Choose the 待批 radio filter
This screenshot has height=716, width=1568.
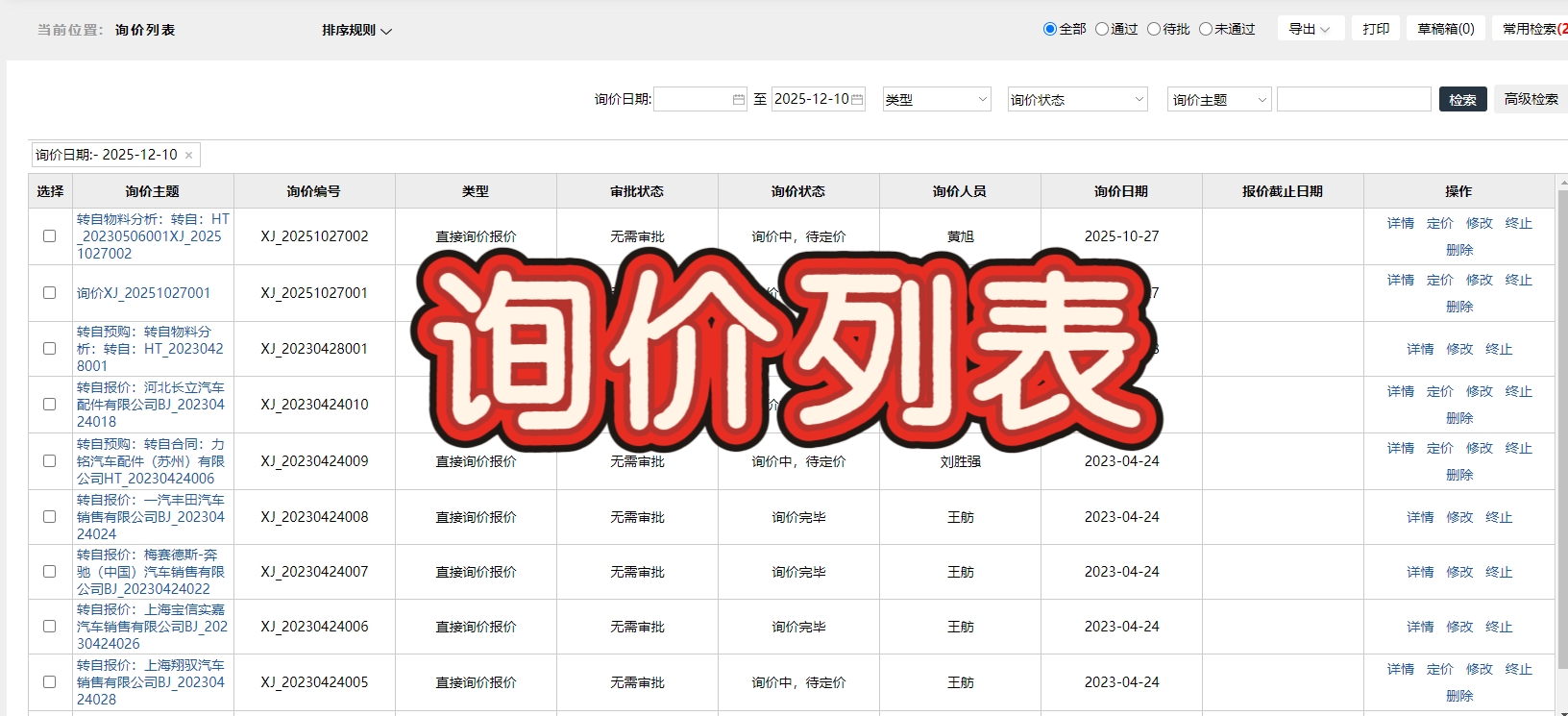(x=1154, y=29)
